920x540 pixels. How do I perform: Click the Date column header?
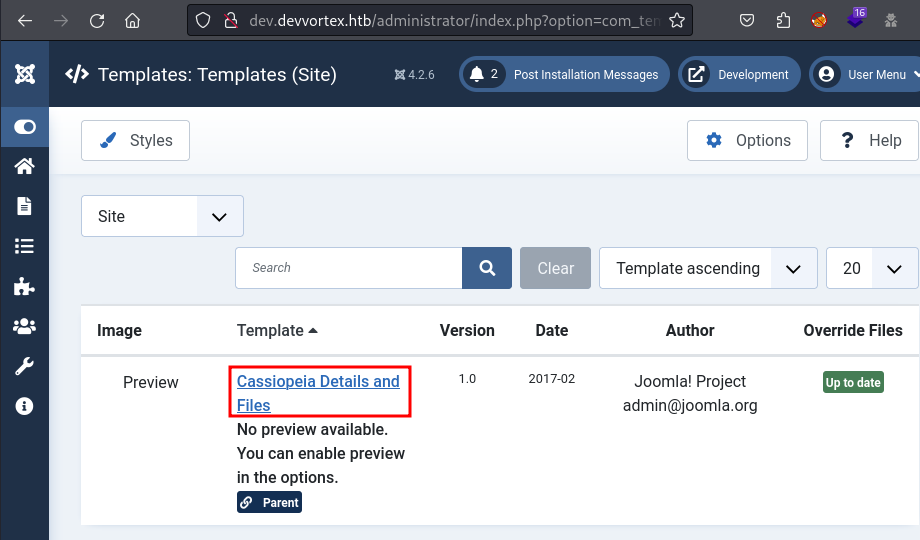(x=552, y=330)
